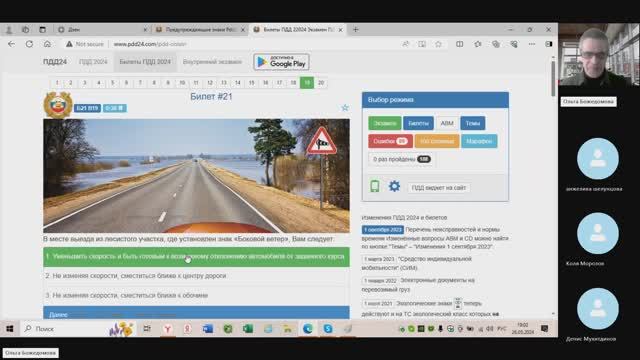This screenshot has height=360, width=640.
Task: Click the ПДД виджет на сайт button
Action: coord(438,188)
